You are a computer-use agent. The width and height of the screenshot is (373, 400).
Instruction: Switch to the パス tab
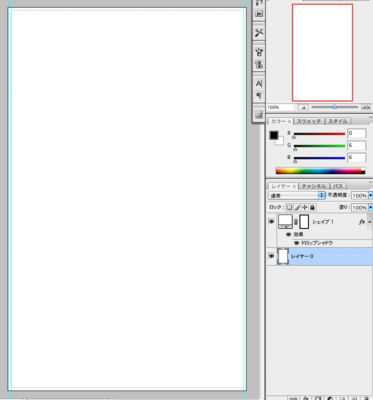(338, 186)
